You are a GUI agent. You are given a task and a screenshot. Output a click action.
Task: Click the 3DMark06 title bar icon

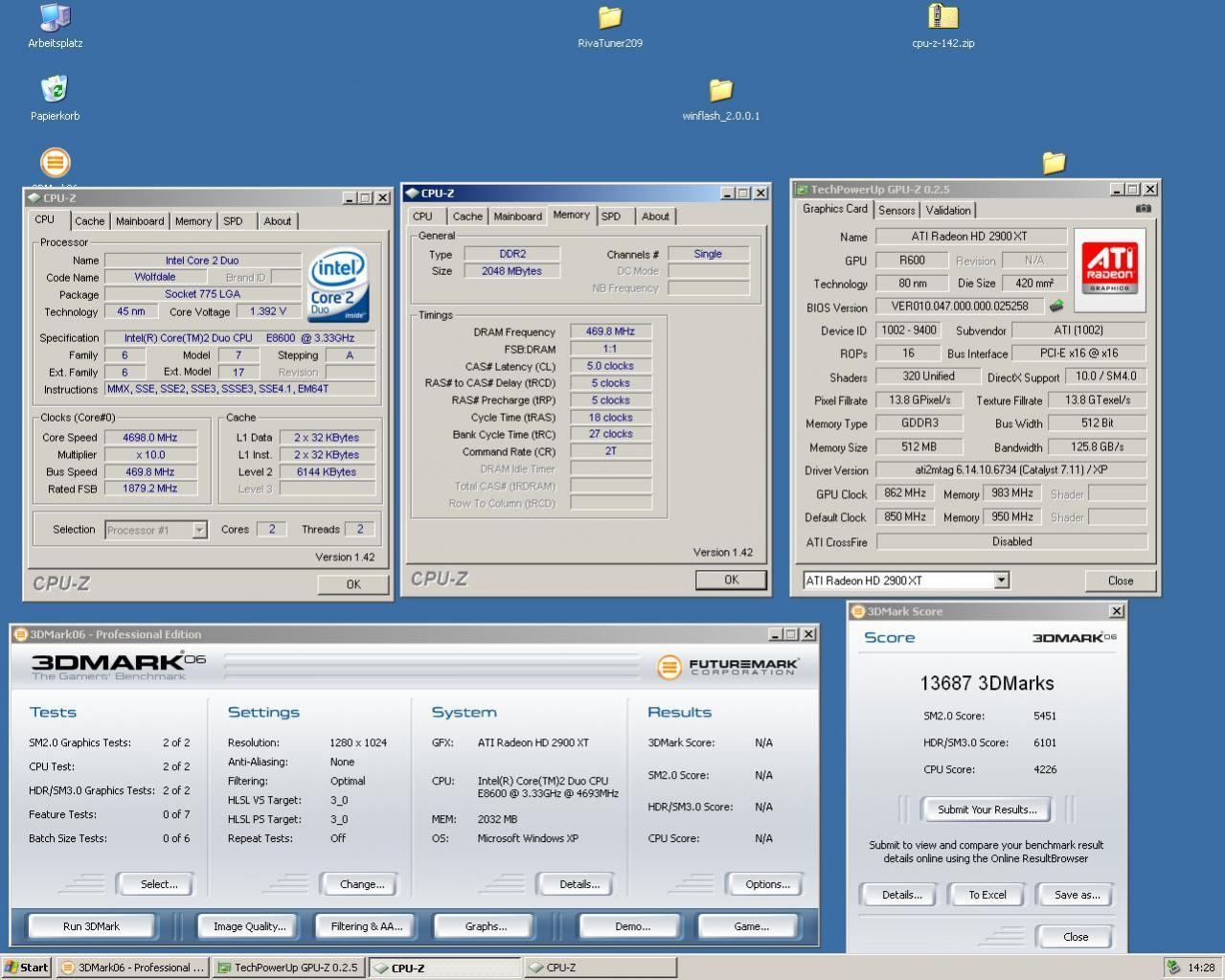[x=21, y=634]
